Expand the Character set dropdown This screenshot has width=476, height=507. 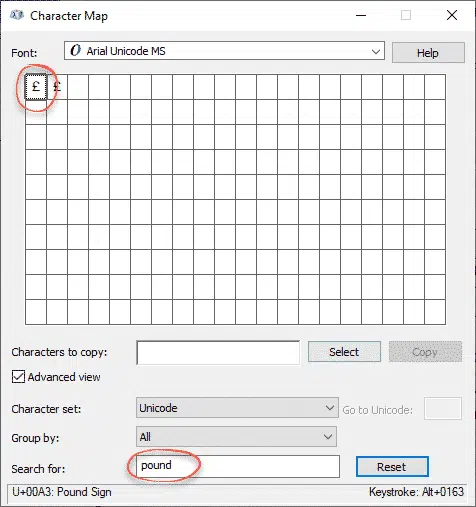point(237,408)
